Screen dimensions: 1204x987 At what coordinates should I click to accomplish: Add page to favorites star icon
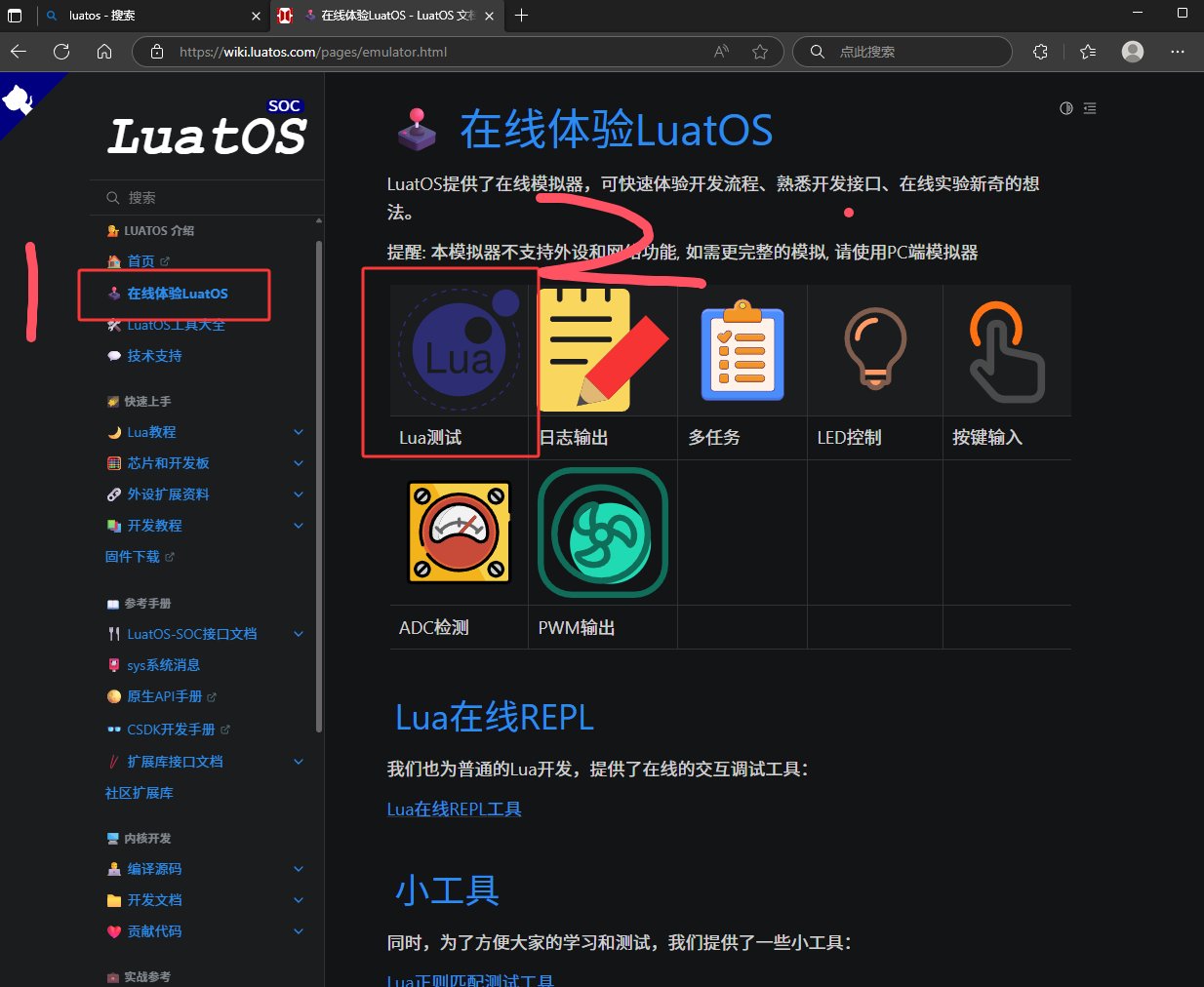(x=760, y=52)
